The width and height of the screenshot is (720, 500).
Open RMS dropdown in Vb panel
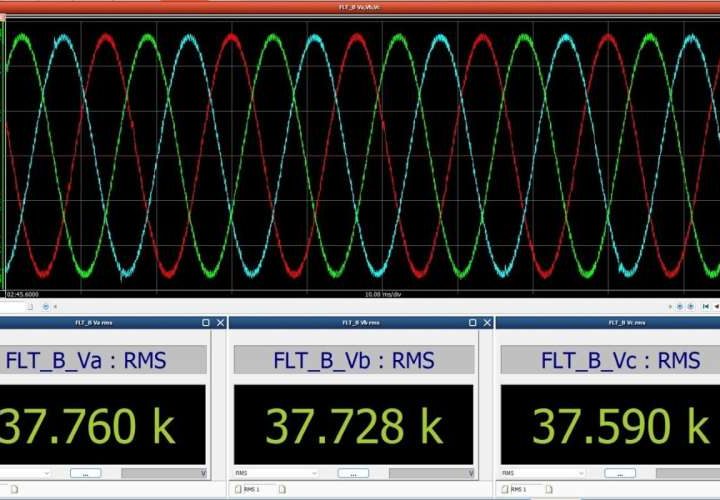pos(276,473)
